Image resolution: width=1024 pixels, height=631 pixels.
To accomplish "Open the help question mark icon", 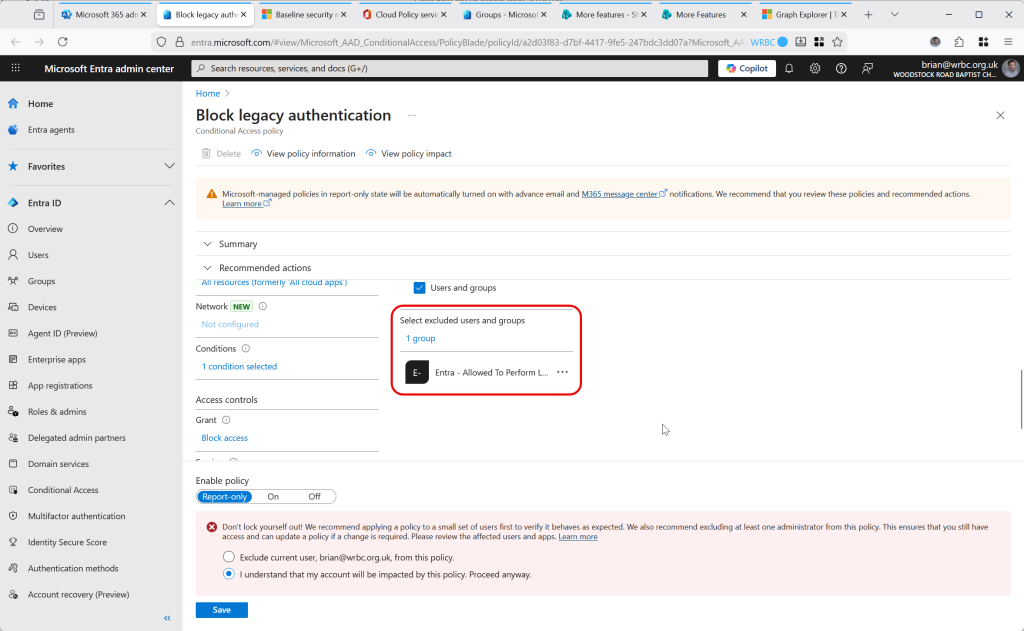I will pos(841,68).
